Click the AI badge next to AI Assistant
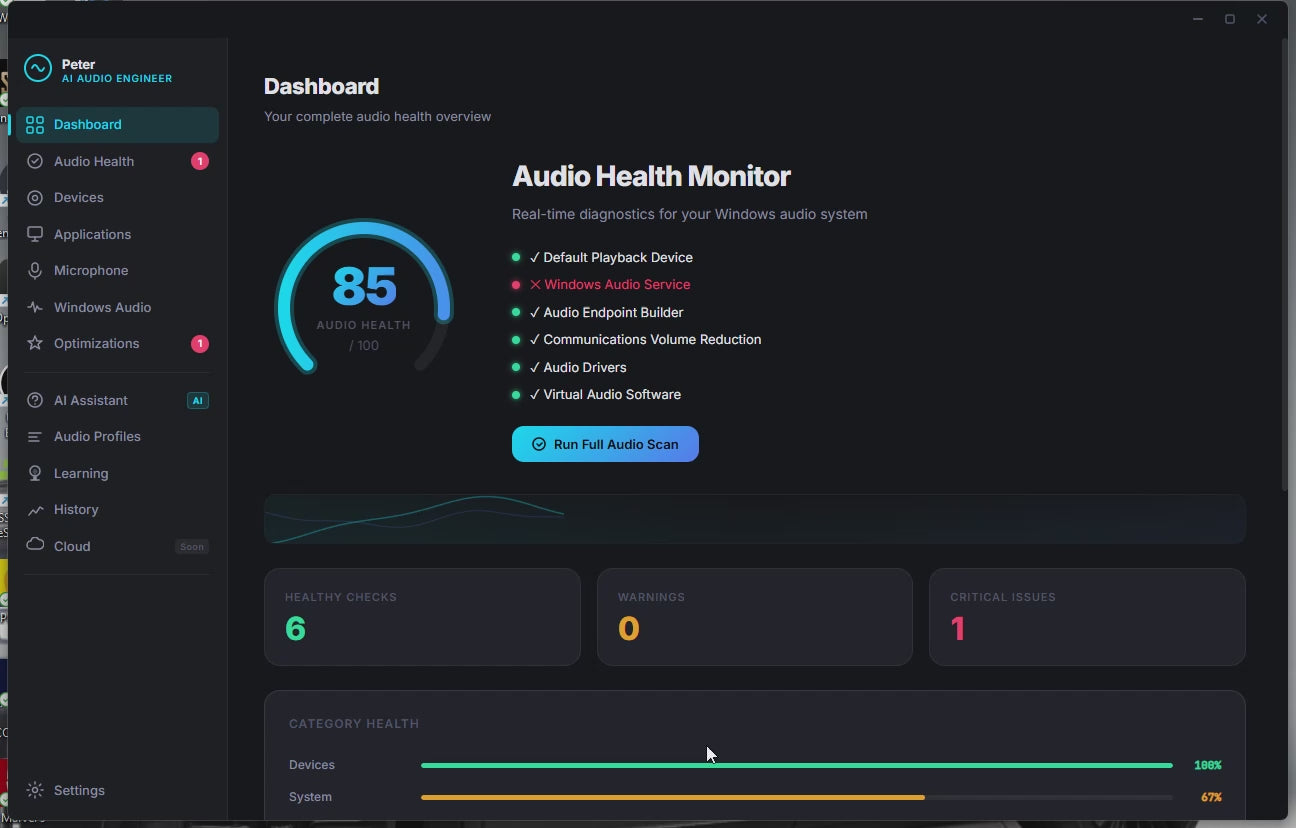 (198, 401)
